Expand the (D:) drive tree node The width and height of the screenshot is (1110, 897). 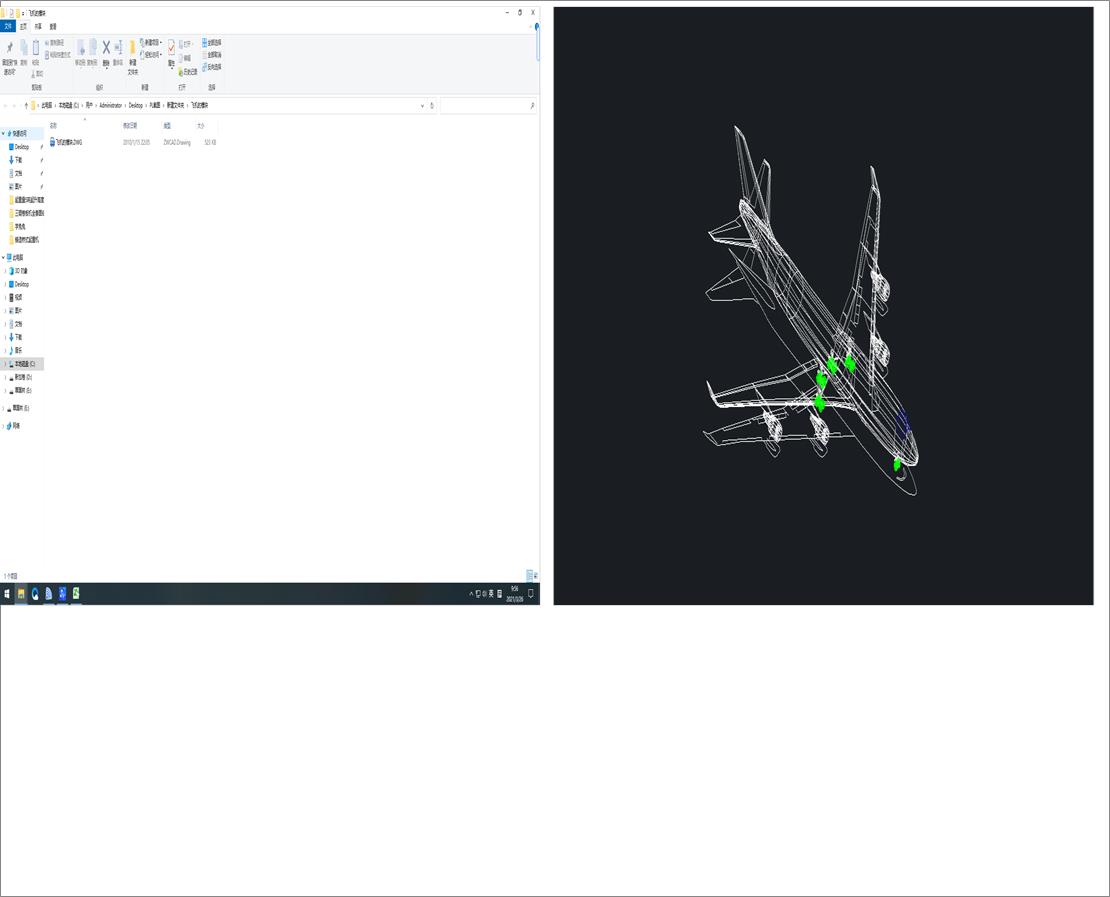pyautogui.click(x=6, y=377)
